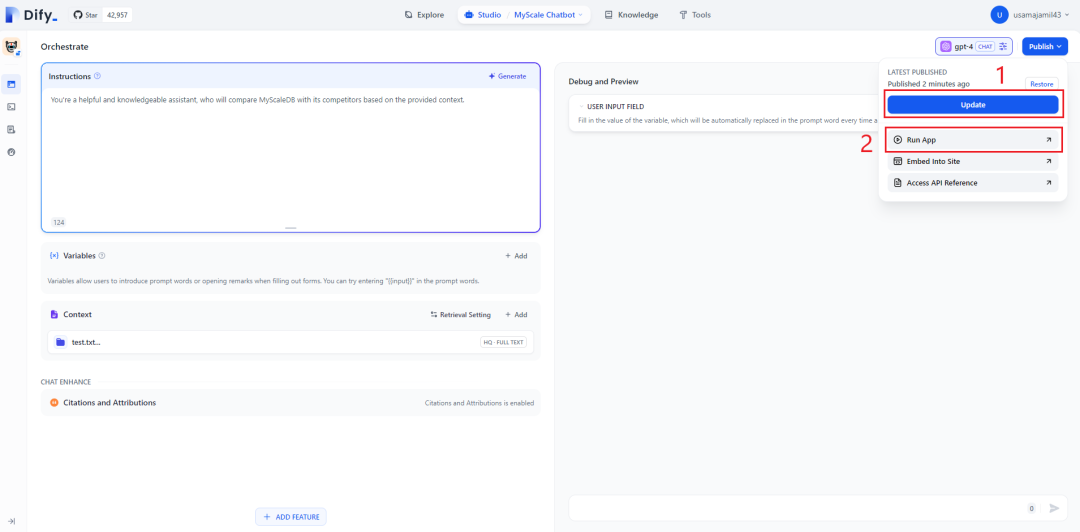Viewport: 1080px width, 532px height.
Task: Click the Instructions help question-mark icon
Action: pyautogui.click(x=97, y=76)
